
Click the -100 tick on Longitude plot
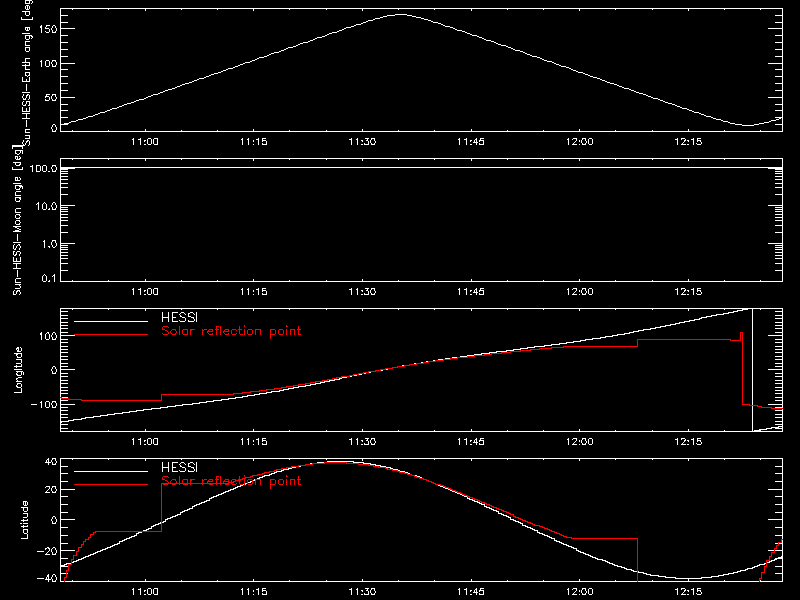click(44, 404)
